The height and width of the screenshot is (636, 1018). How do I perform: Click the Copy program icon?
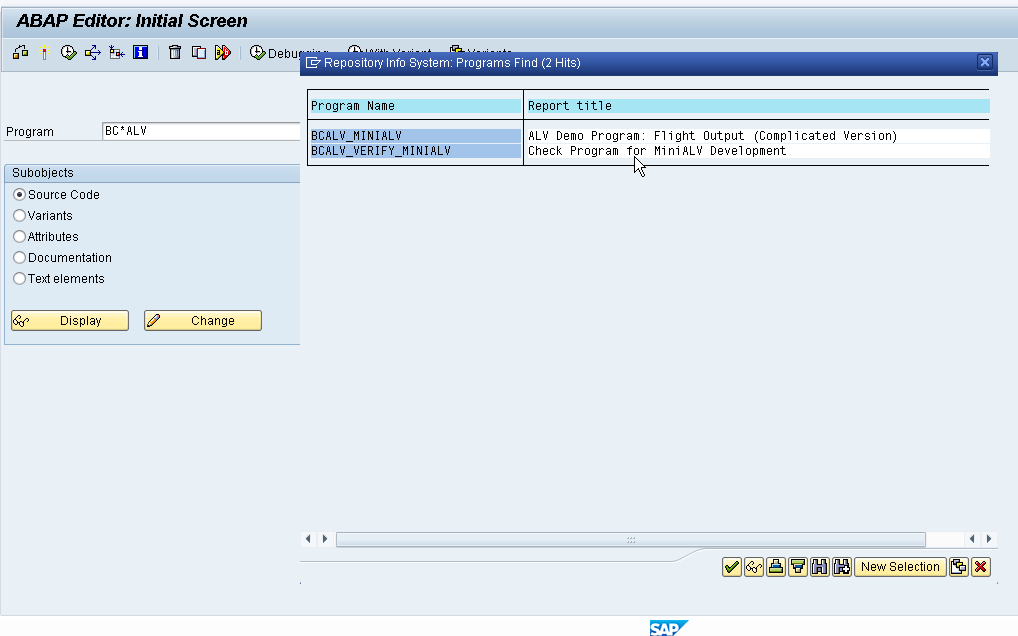(199, 53)
